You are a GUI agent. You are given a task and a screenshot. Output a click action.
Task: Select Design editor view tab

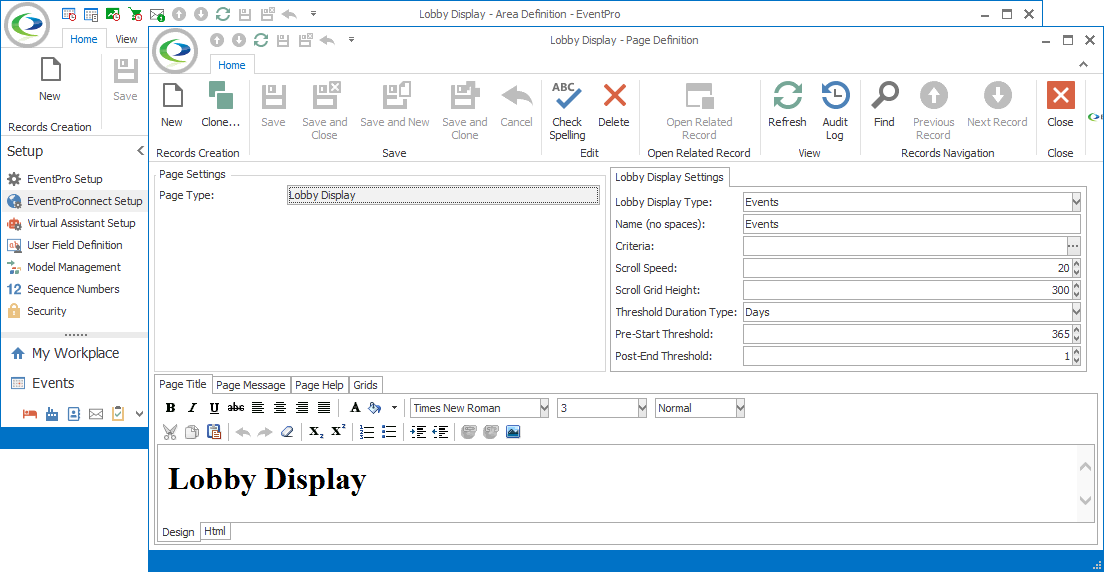click(178, 532)
